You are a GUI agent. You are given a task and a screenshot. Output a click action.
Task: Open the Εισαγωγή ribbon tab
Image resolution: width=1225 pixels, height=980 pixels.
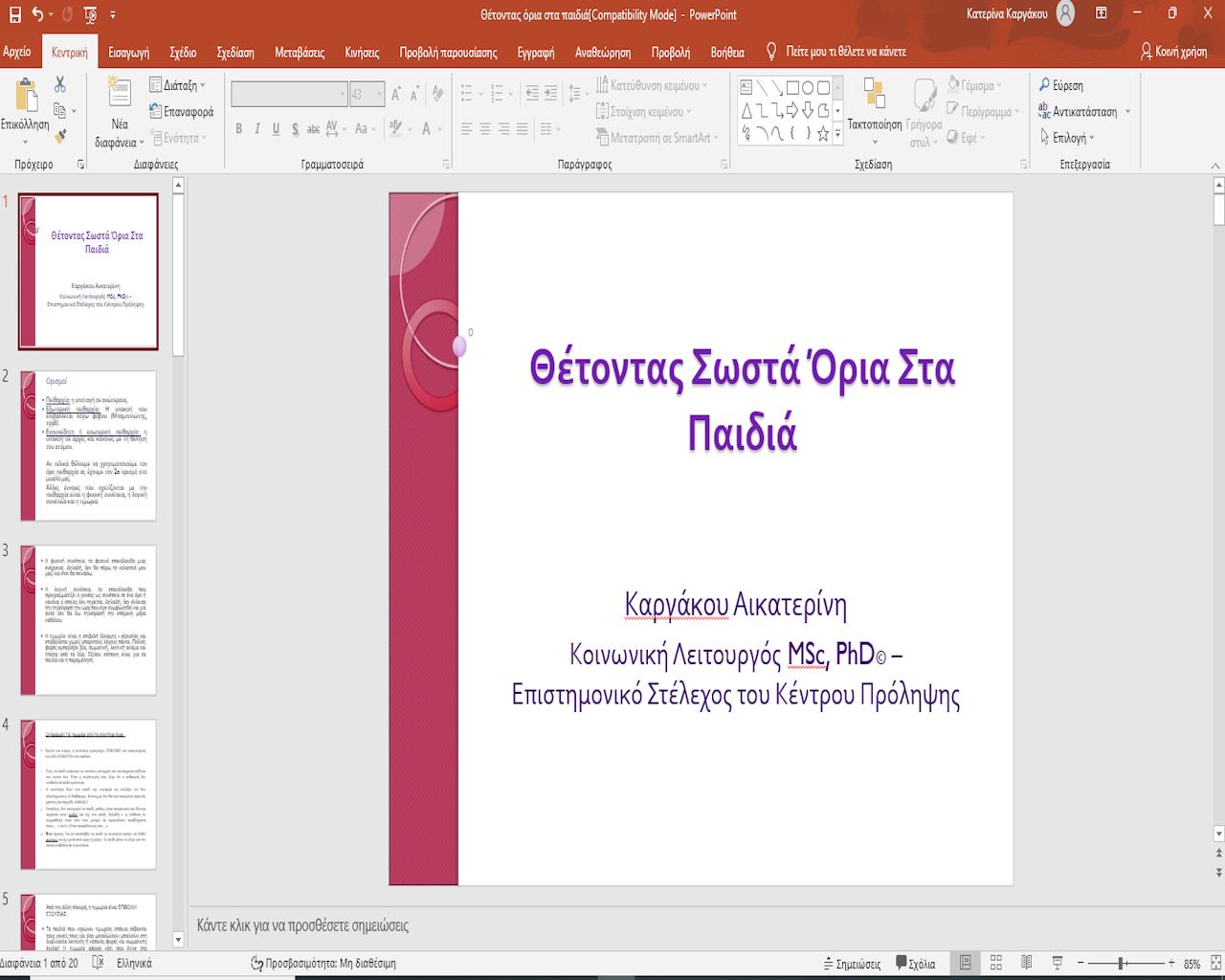pos(128,53)
